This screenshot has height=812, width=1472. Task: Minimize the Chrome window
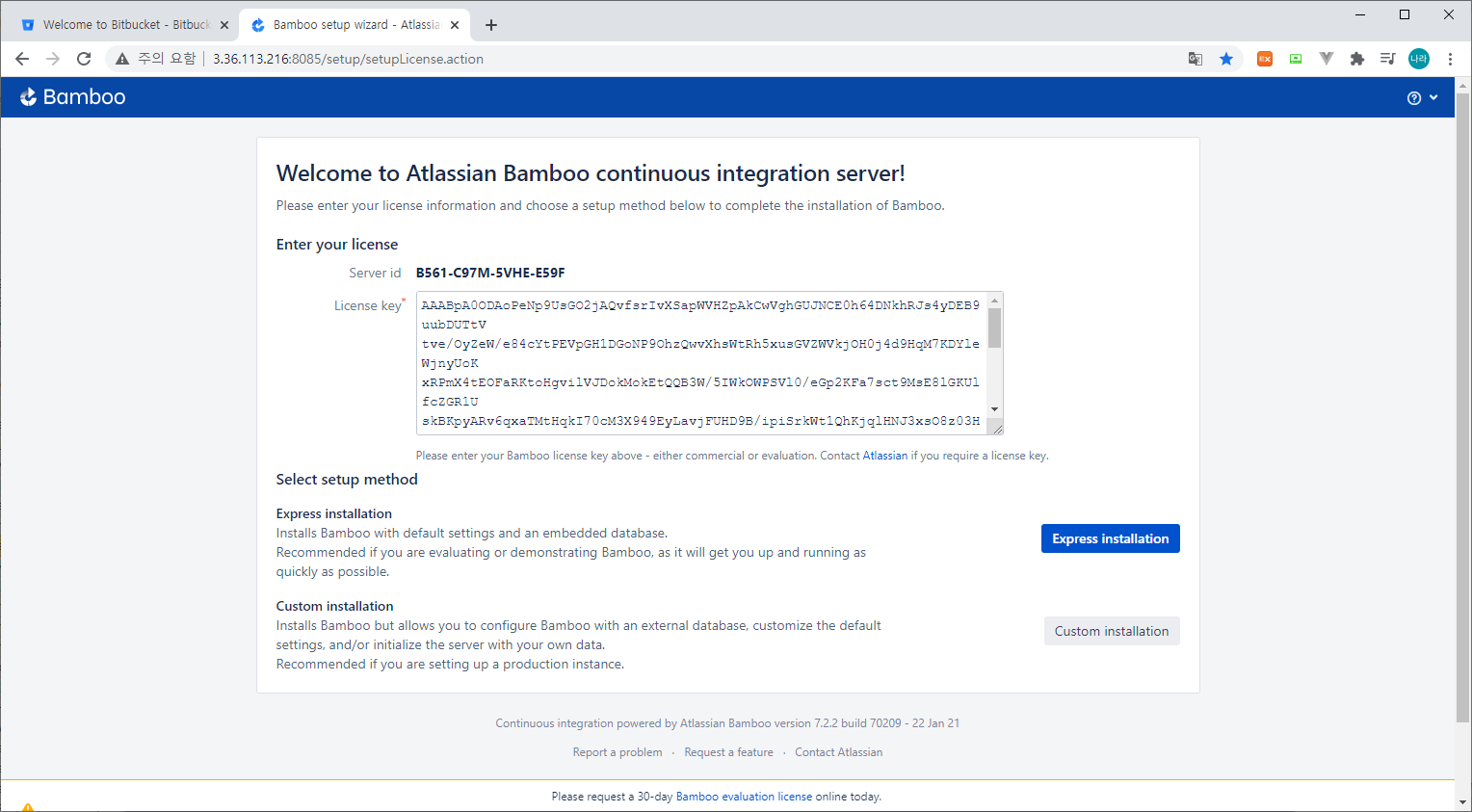(x=1360, y=14)
